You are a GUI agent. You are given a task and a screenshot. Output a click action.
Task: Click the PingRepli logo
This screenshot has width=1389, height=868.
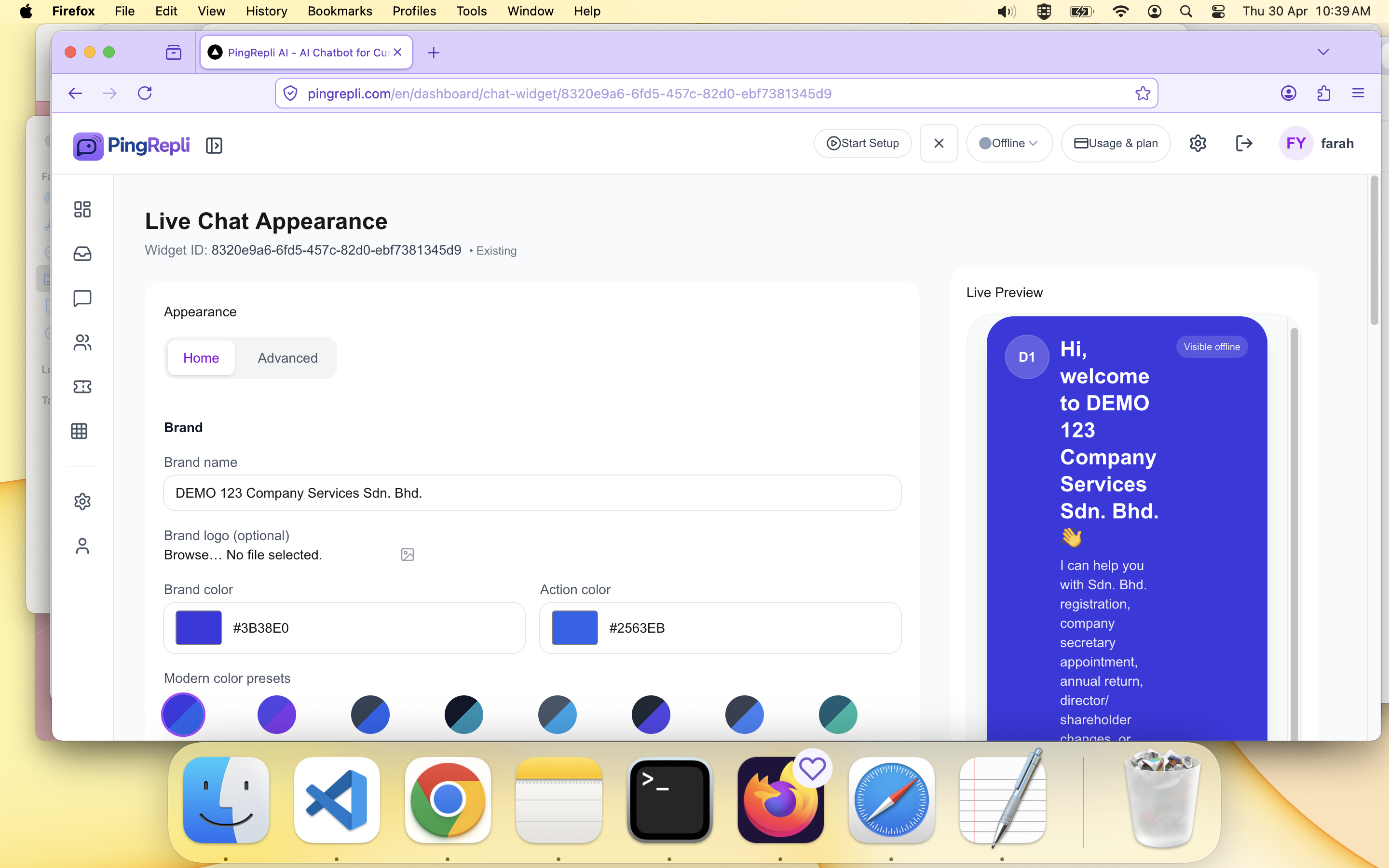tap(132, 145)
